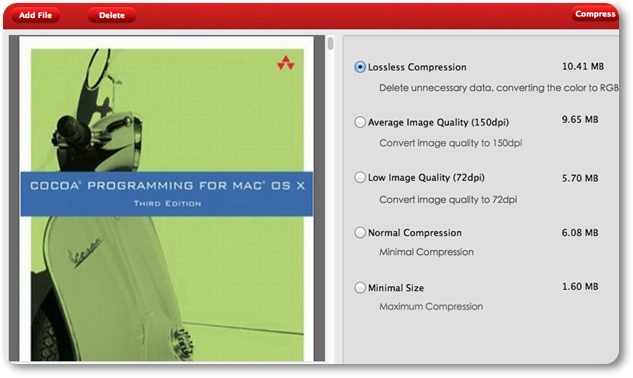This screenshot has width=633, height=378.
Task: Click the blue 'Cocoa Programming for Mac OS X' title
Action: pos(168,186)
